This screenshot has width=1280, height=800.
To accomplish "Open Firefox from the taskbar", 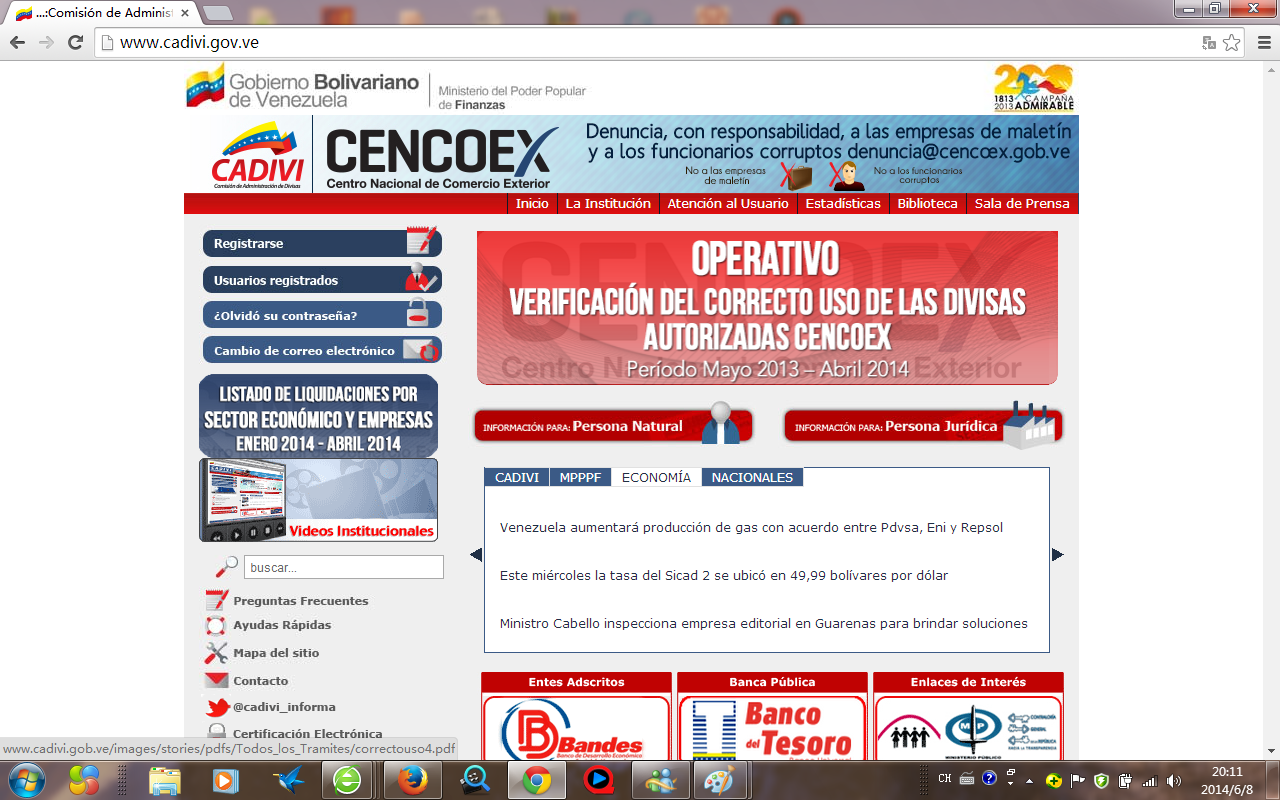I will coord(412,779).
